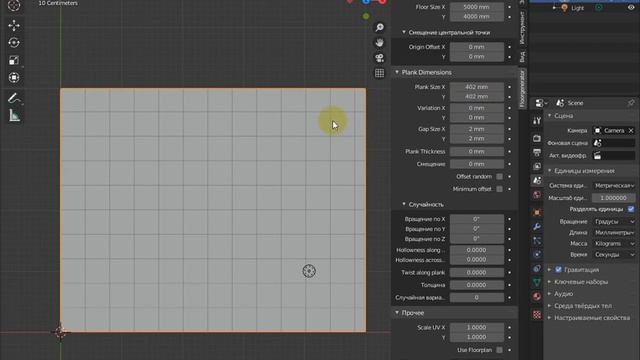Open the Время Секунды dropdown
Image resolution: width=640 pixels, height=360 pixels.
tap(613, 254)
